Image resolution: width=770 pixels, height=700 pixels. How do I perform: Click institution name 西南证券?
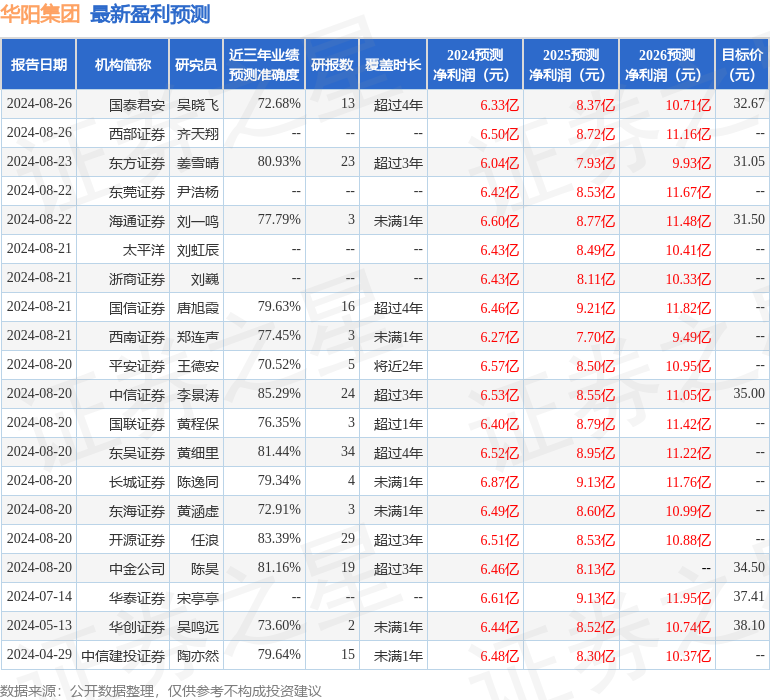137,336
